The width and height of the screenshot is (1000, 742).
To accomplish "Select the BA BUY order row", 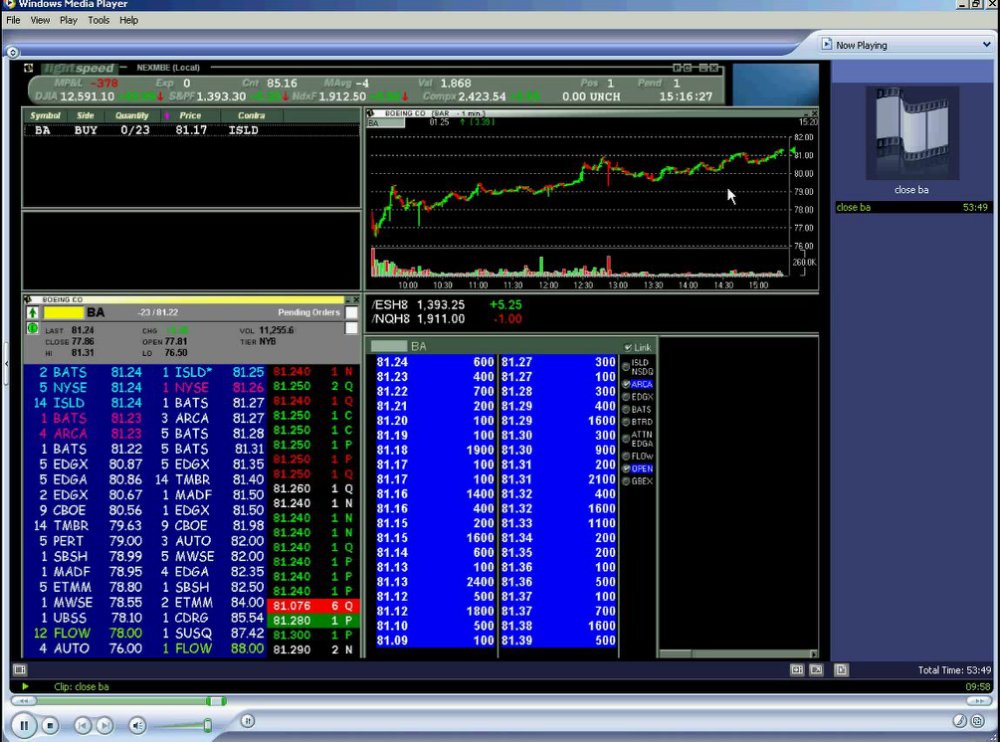I will coord(191,130).
